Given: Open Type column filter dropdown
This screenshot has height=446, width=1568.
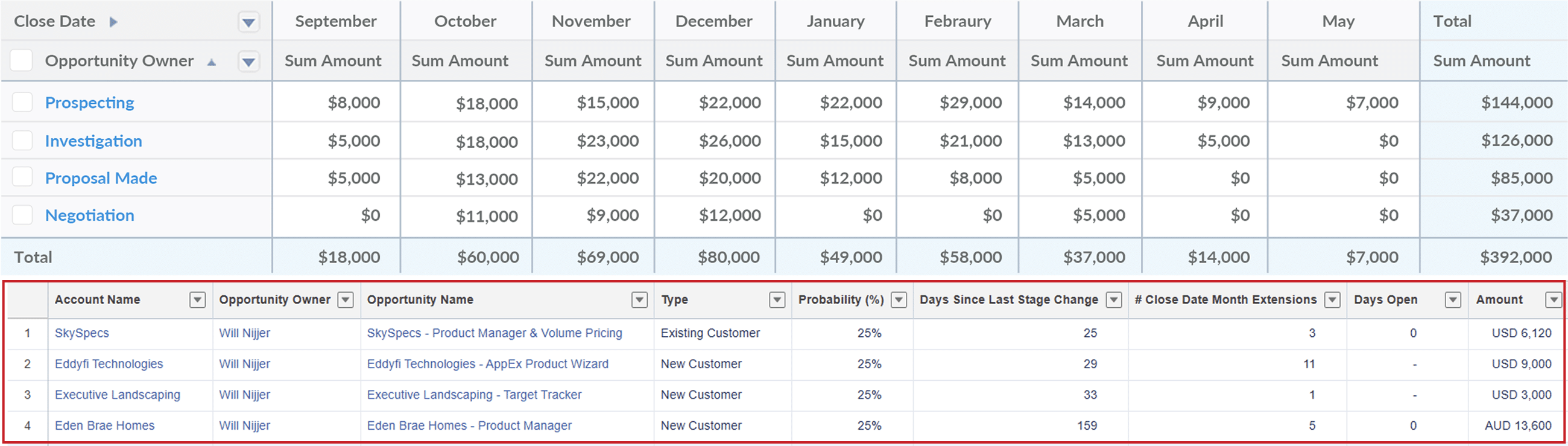Looking at the screenshot, I should [777, 300].
